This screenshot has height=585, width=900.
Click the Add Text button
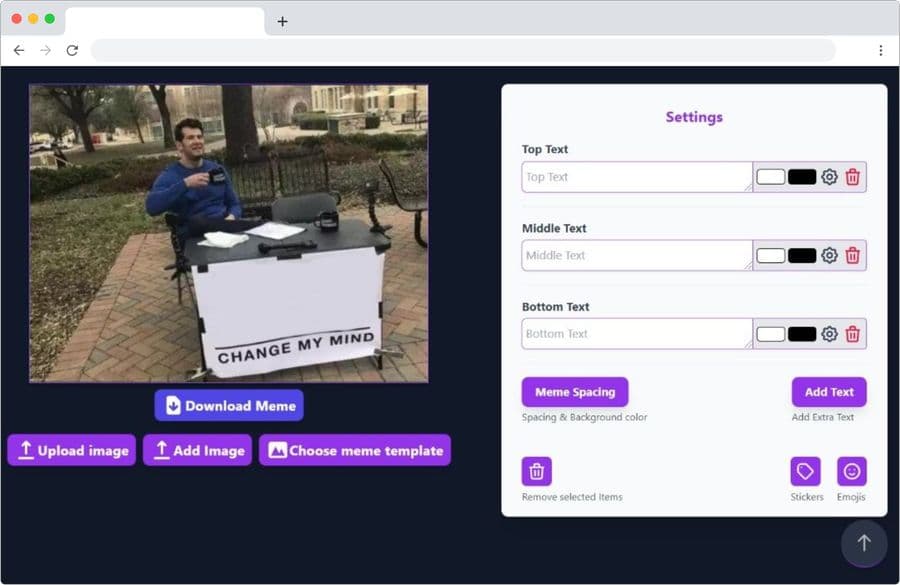pos(829,392)
